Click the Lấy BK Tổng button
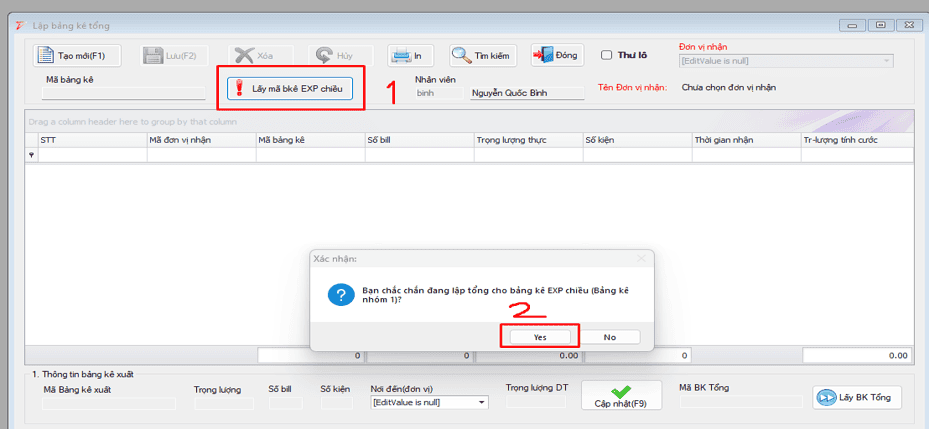The width and height of the screenshot is (929, 429). coord(857,397)
